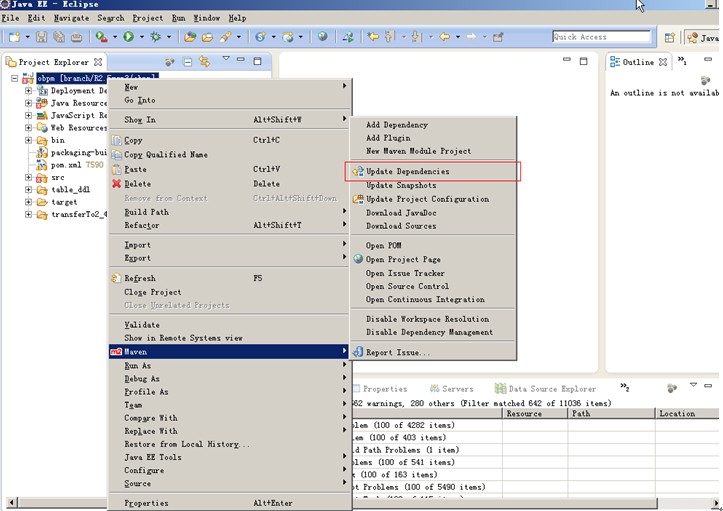Choose Add Dependency in the Maven submenu
This screenshot has height=511, width=723.
coord(433,125)
